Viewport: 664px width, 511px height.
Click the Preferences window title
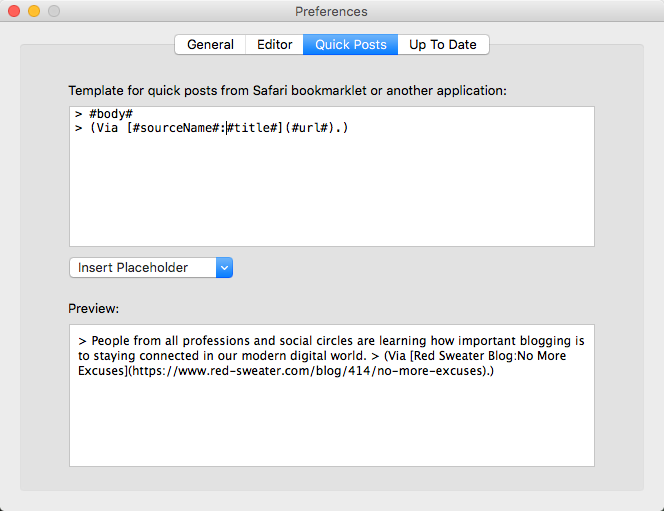(331, 12)
